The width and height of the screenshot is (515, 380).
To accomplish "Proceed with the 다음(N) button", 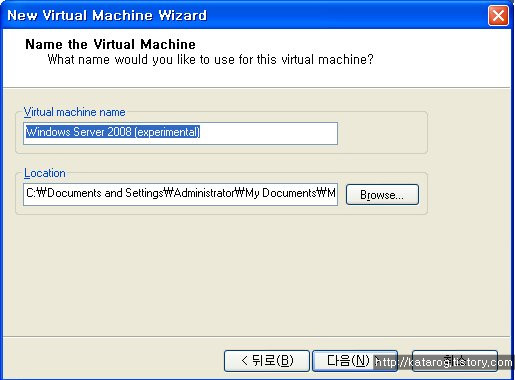I will [x=355, y=361].
